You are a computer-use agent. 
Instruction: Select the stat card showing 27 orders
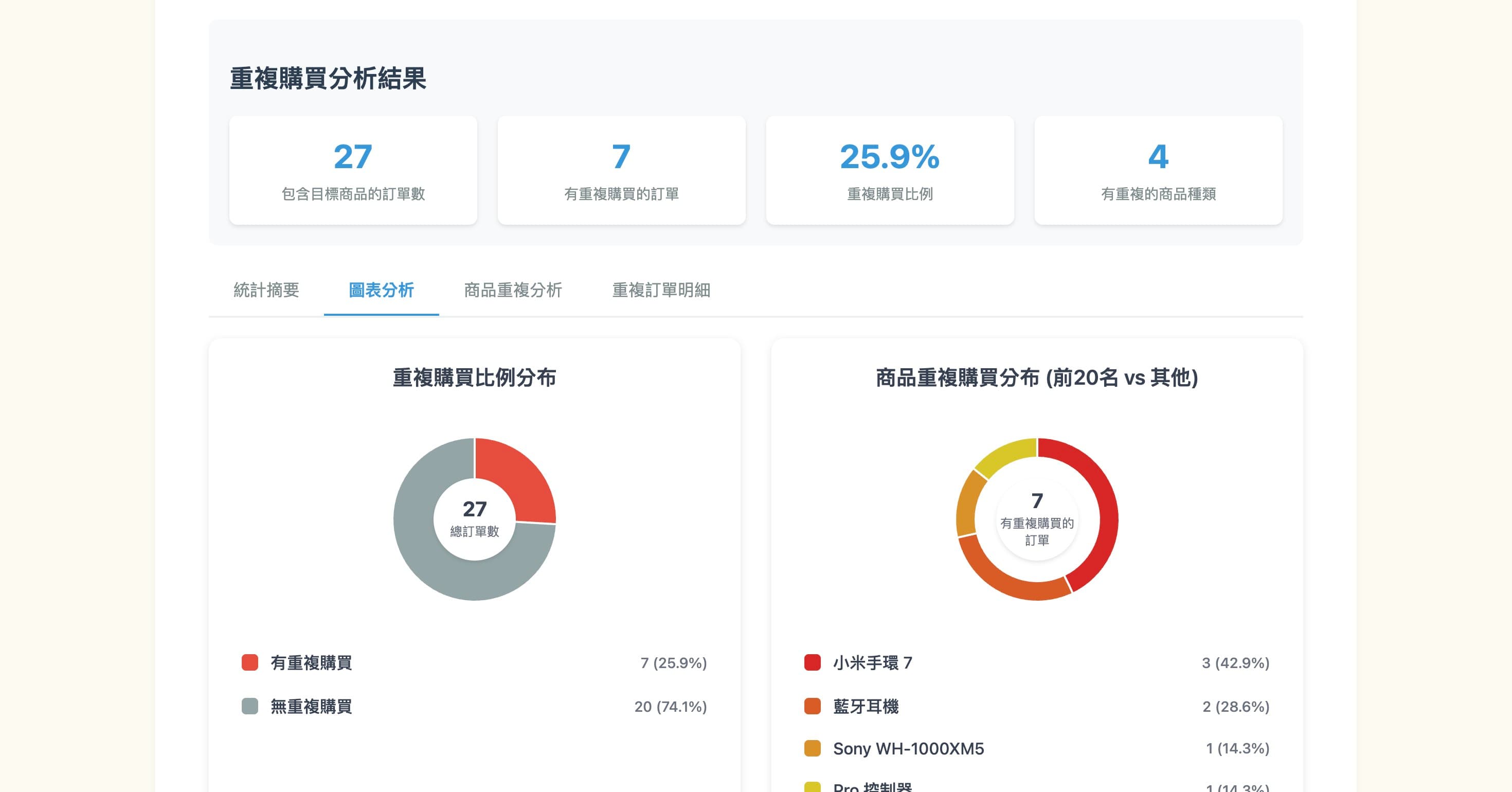(353, 170)
